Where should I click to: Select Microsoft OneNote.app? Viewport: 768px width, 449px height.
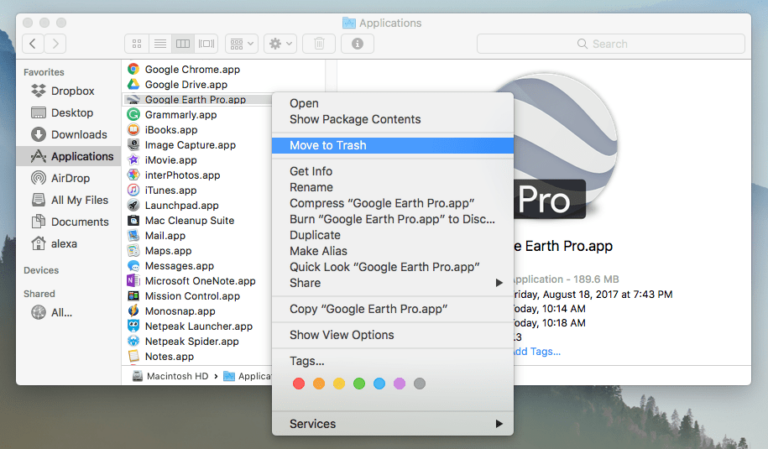(200, 281)
